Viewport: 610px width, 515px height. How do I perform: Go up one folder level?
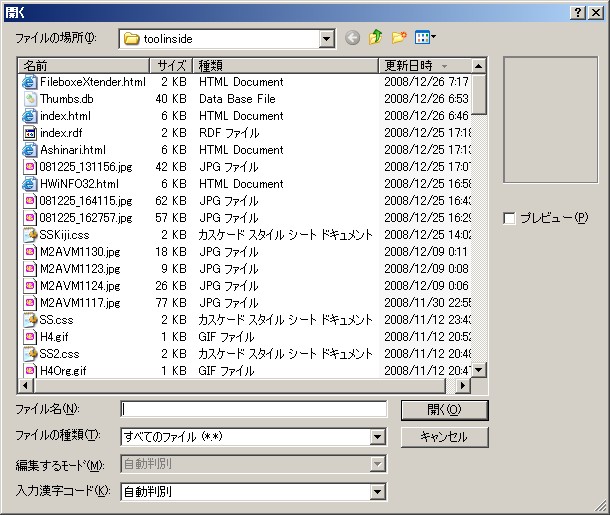pos(376,38)
